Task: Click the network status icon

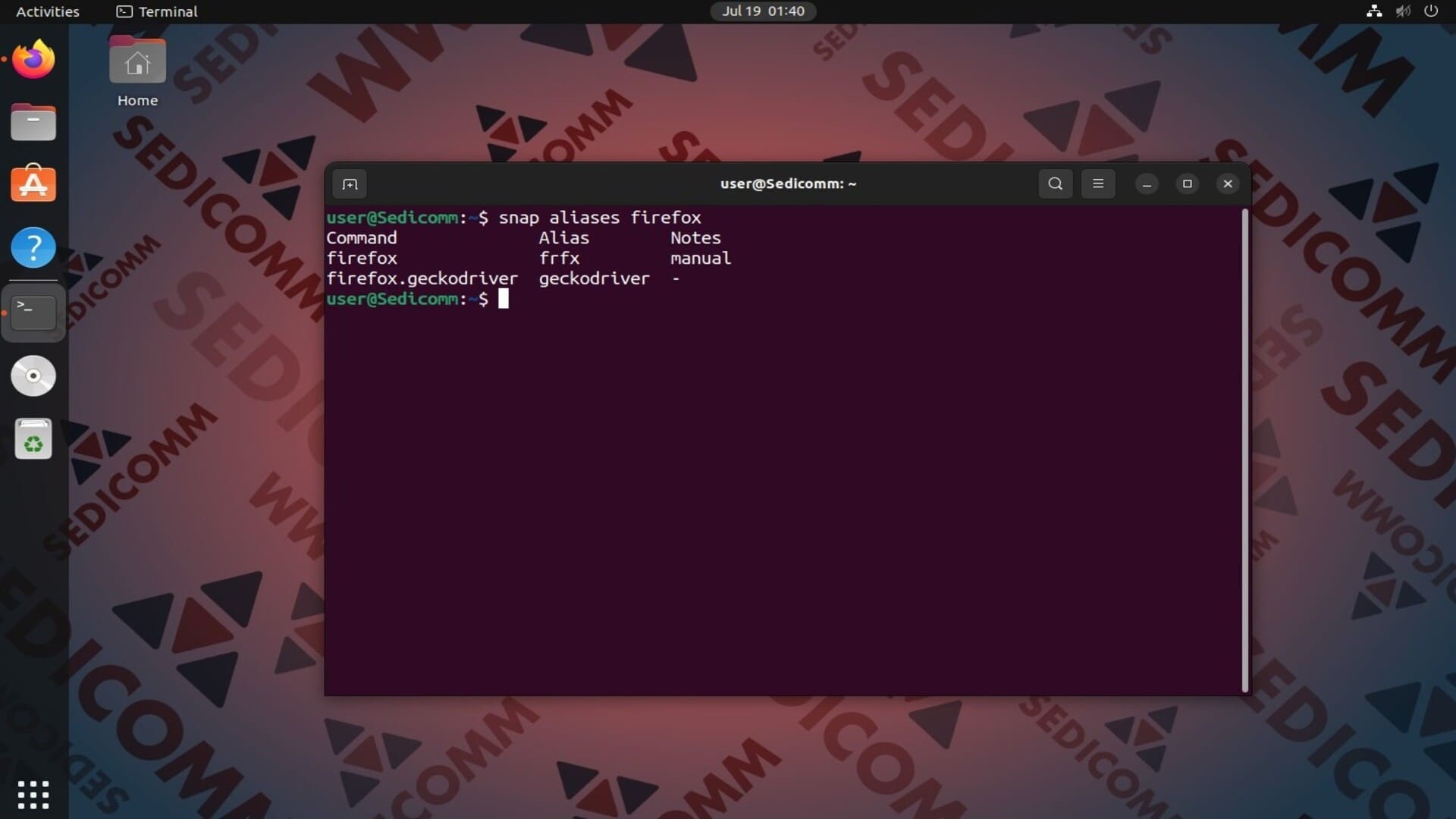Action: (1373, 11)
